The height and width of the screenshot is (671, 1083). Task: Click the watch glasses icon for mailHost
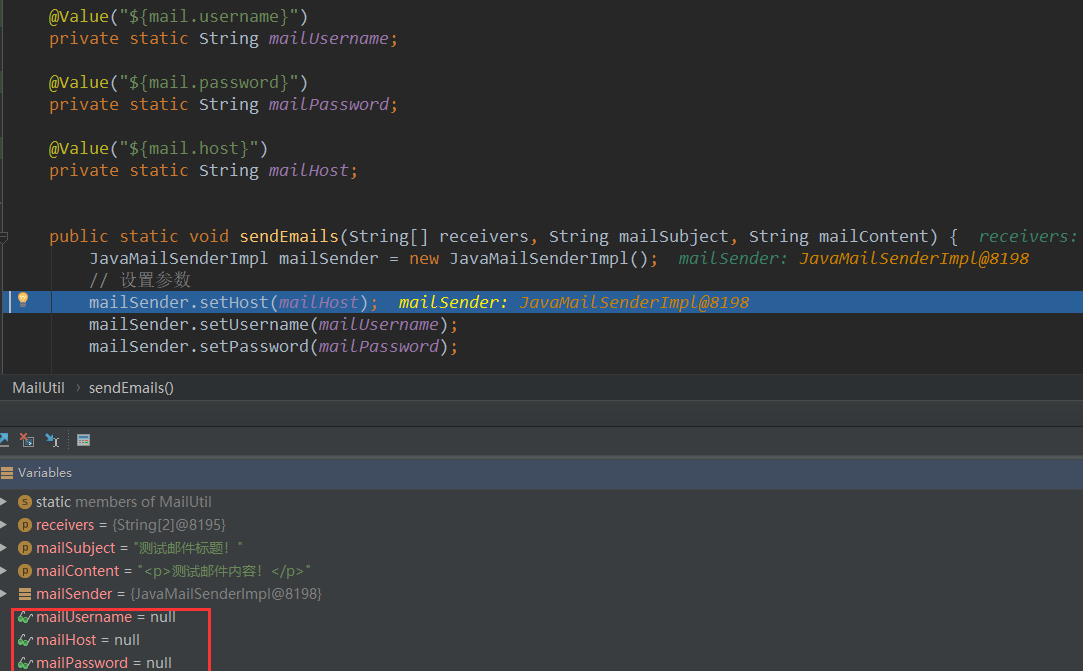coord(25,640)
